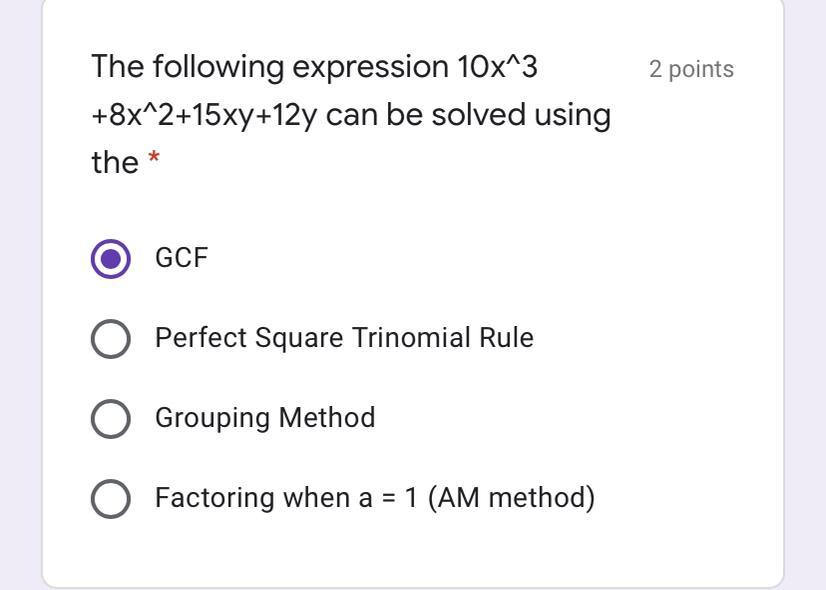
Task: Click the GCF option label text
Action: tap(181, 258)
